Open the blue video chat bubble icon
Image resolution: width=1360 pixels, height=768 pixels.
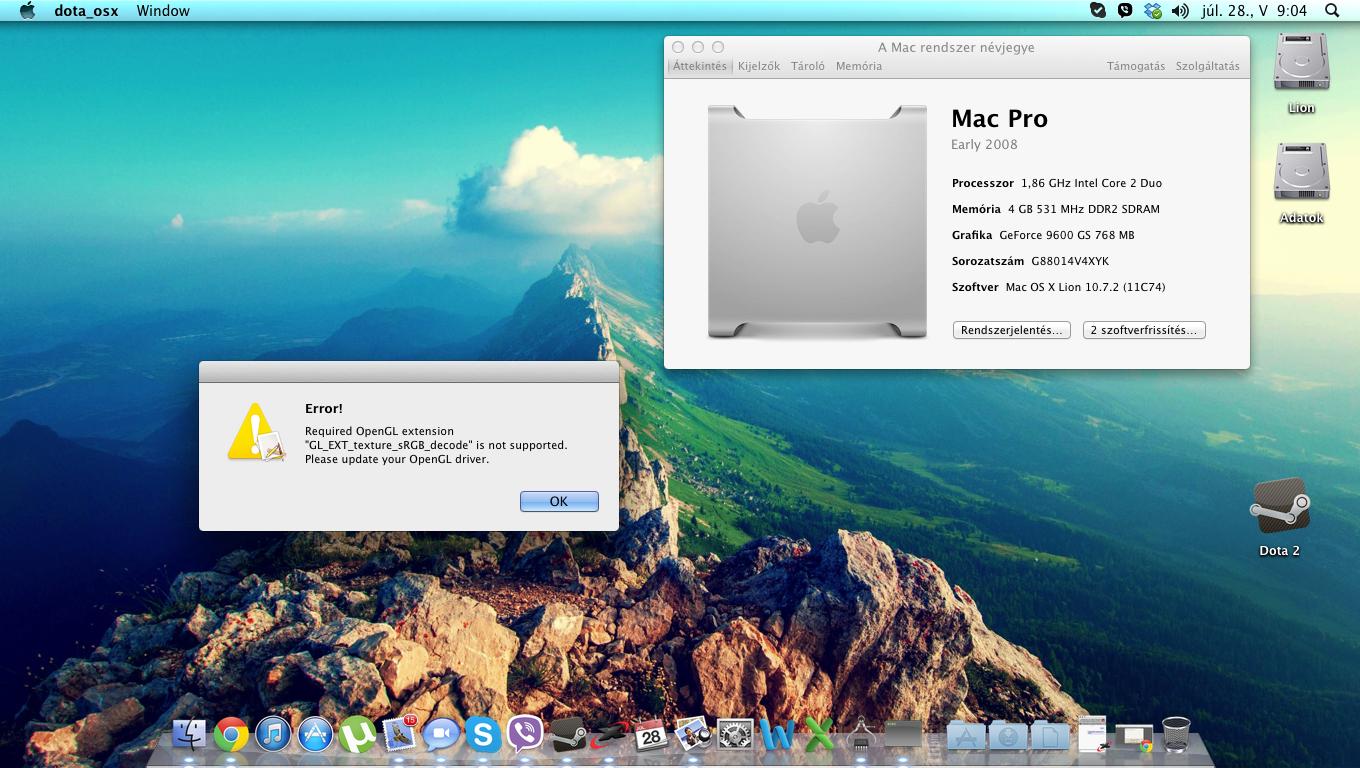(441, 735)
